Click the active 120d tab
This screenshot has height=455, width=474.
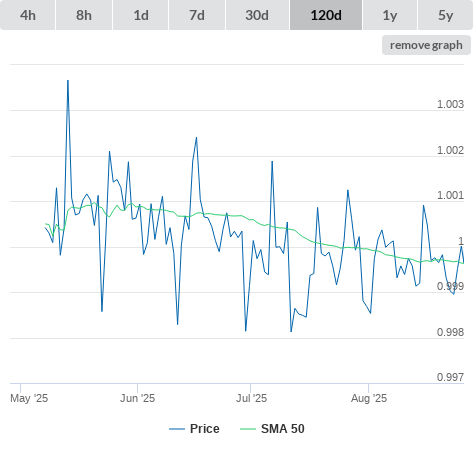coord(326,15)
